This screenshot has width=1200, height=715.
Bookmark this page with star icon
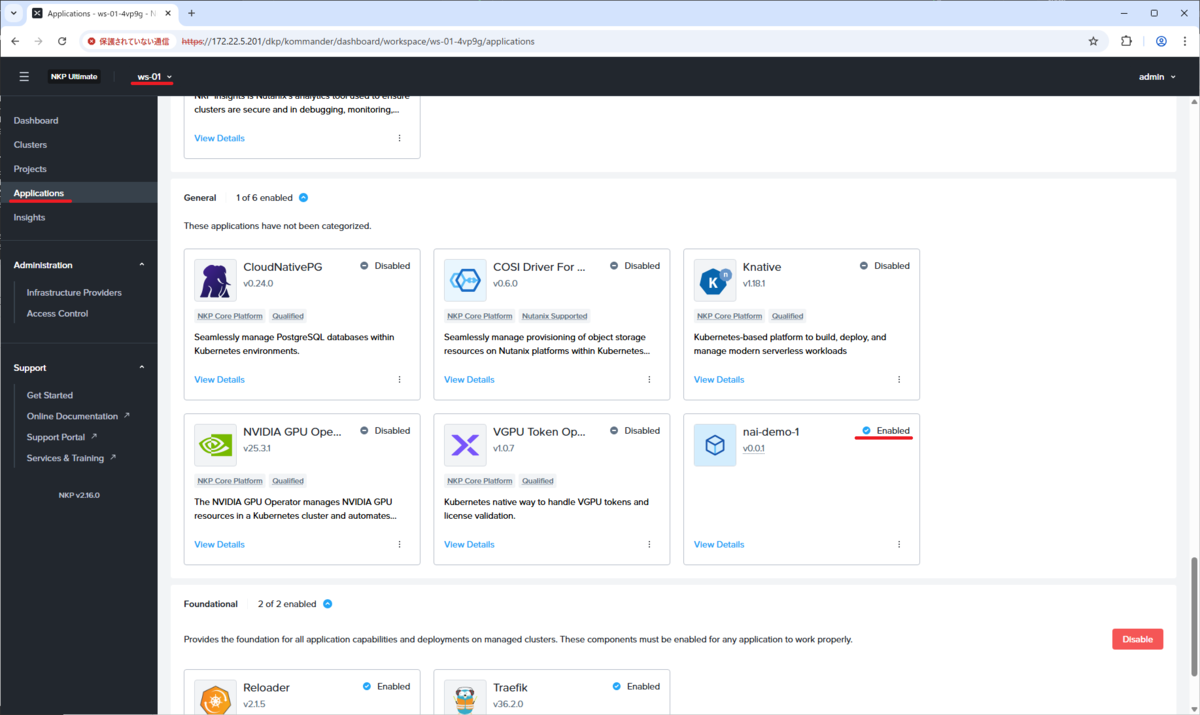(1093, 41)
